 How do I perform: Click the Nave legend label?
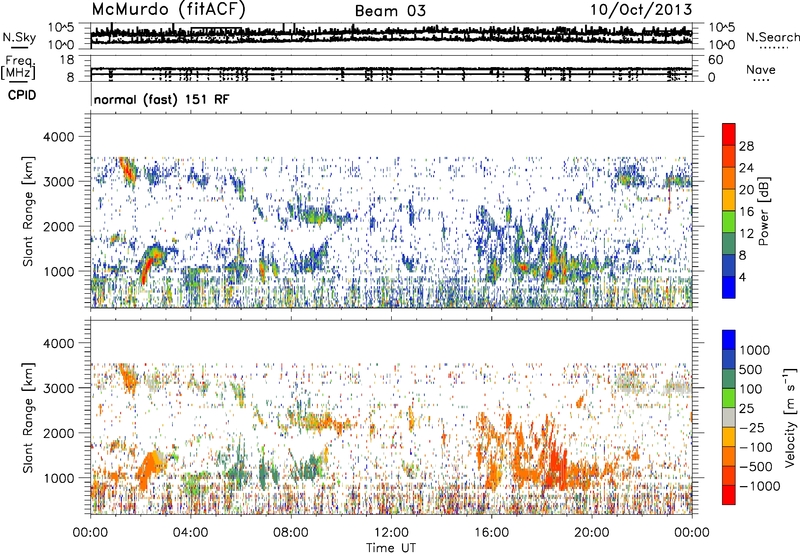click(x=761, y=70)
